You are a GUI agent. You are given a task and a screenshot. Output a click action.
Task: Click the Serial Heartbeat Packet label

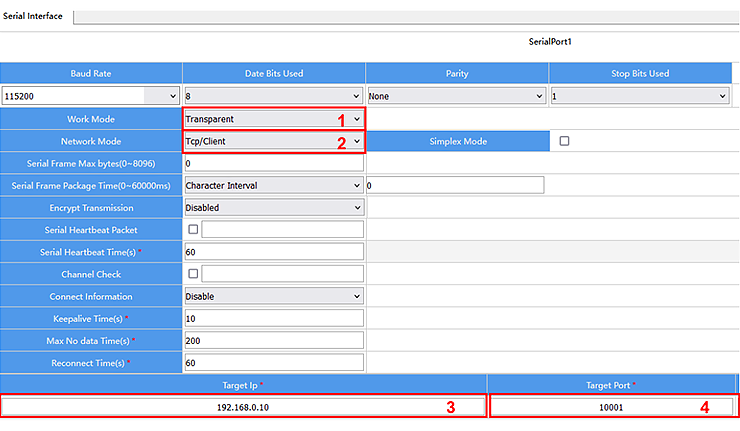[x=91, y=230]
